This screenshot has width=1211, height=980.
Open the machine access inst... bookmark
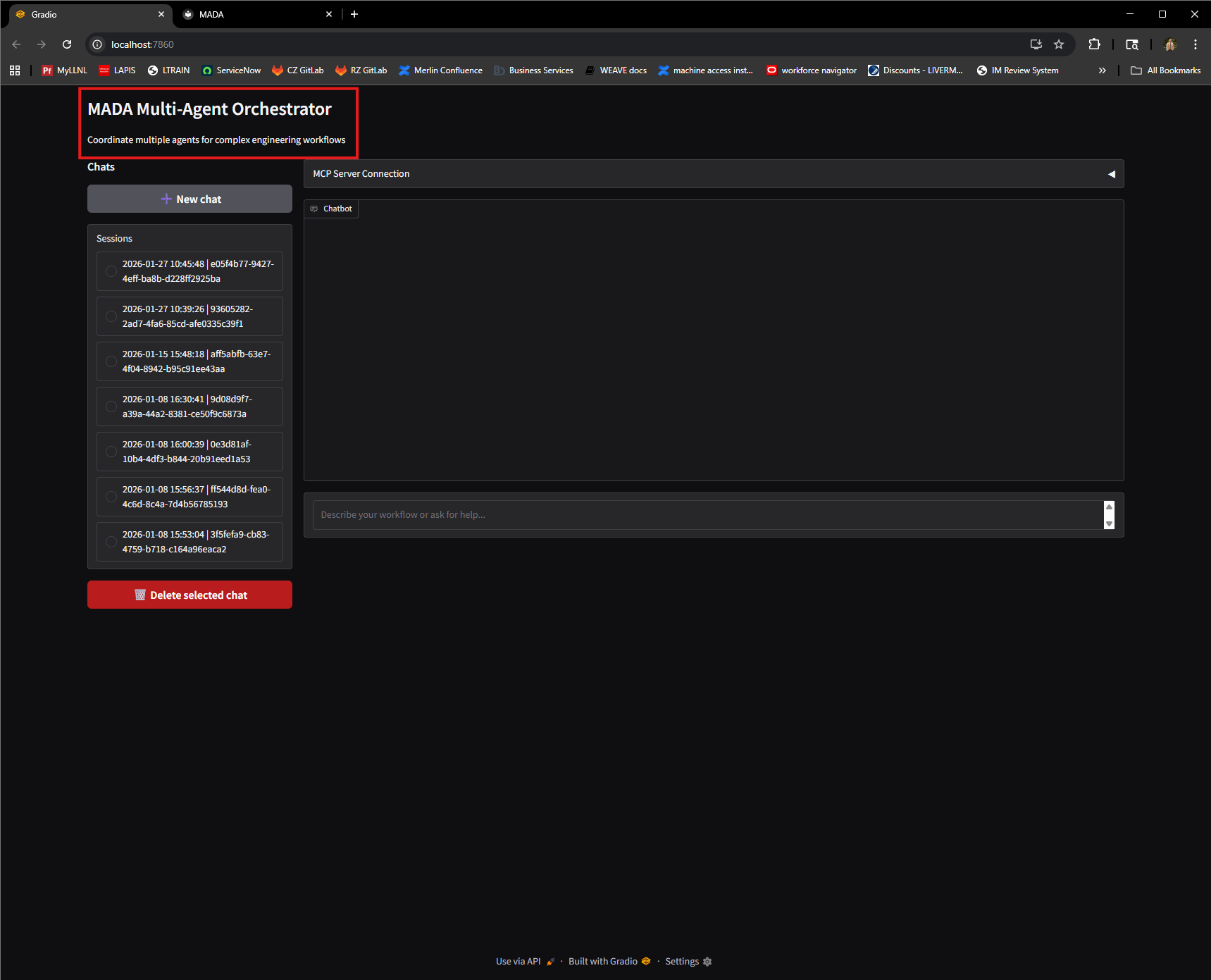706,70
